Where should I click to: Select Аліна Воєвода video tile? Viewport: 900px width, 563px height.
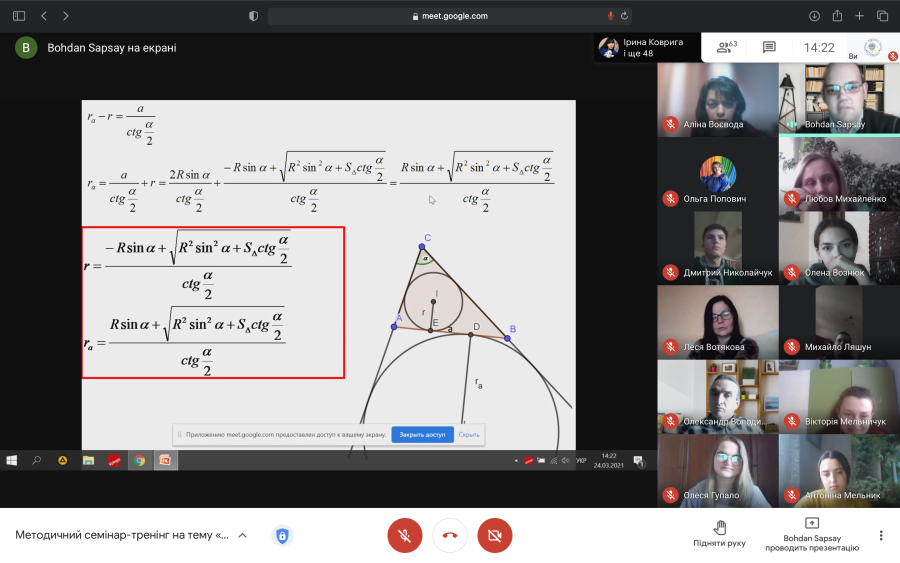(717, 100)
